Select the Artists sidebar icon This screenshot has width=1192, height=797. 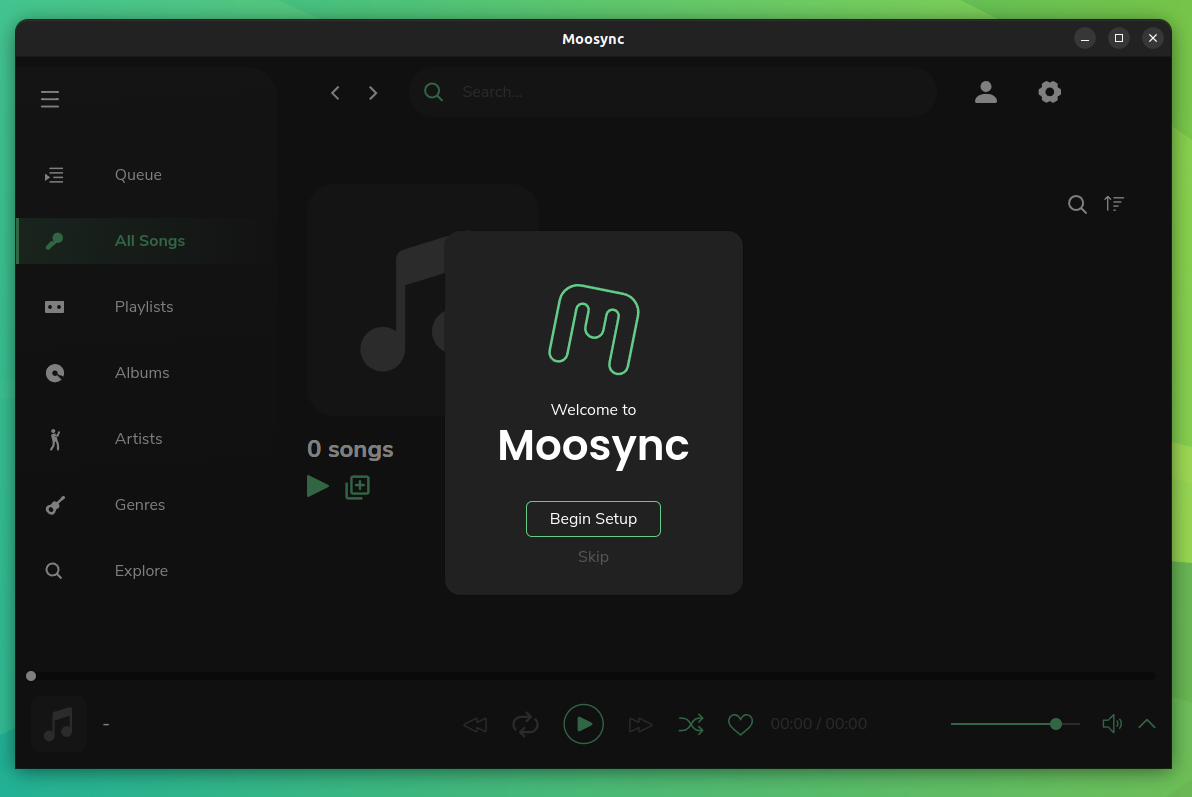(x=54, y=438)
